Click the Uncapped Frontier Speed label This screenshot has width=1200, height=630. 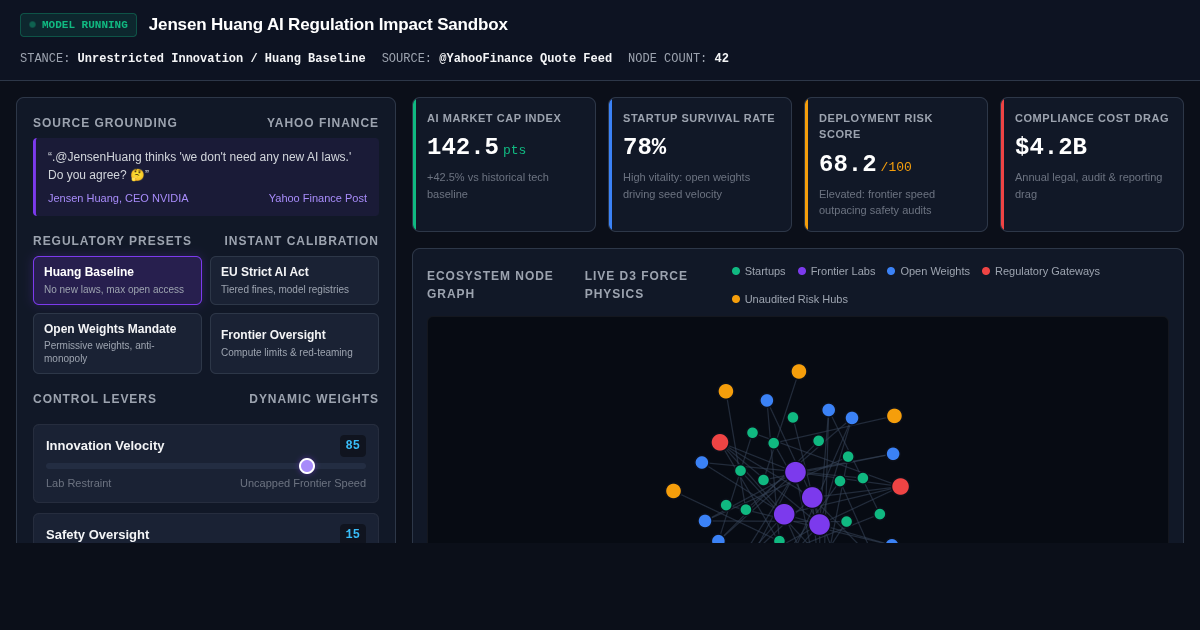coord(303,483)
